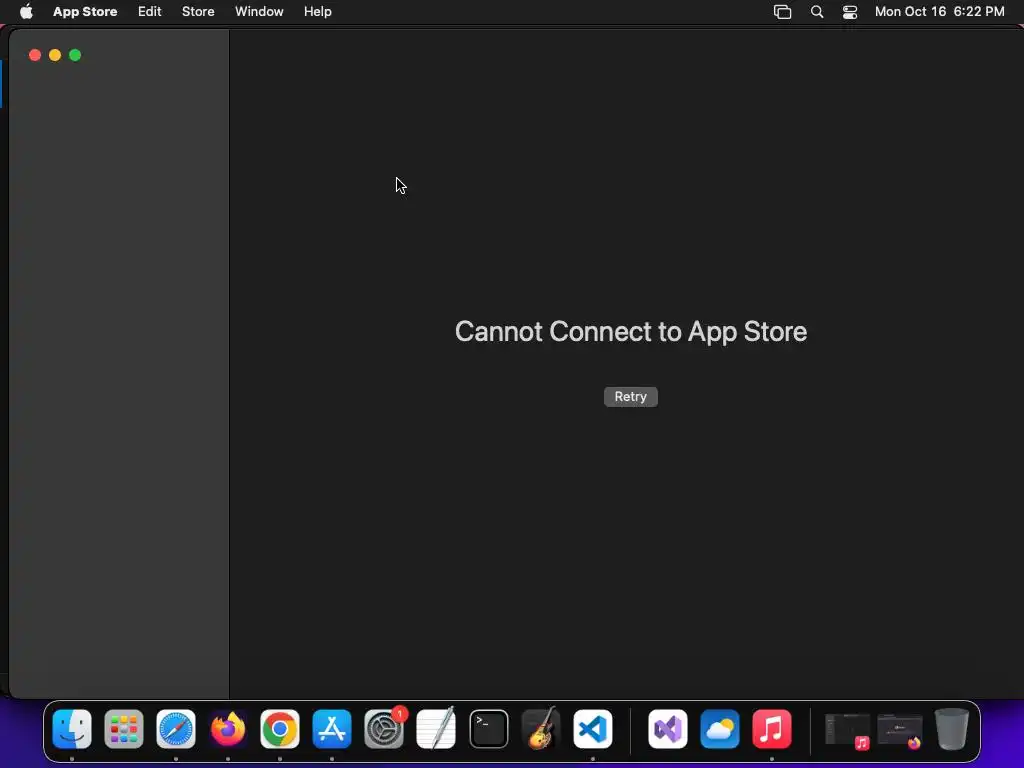Open Spotlight search in the menu bar

point(816,11)
